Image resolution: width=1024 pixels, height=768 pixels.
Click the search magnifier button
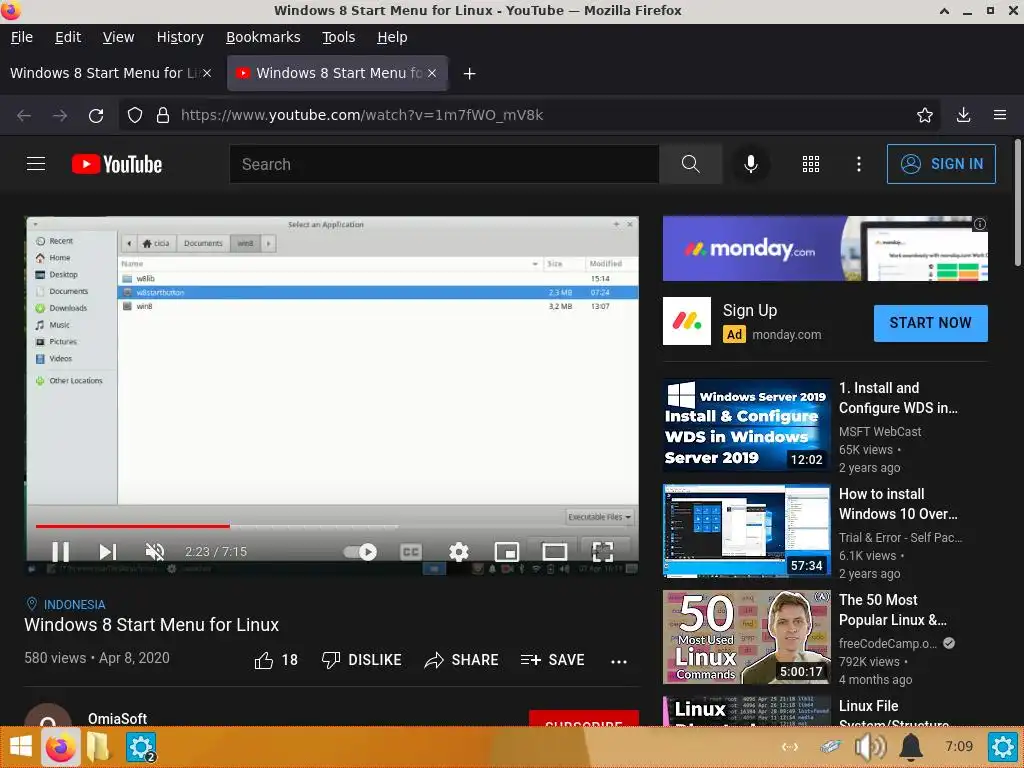tap(690, 164)
